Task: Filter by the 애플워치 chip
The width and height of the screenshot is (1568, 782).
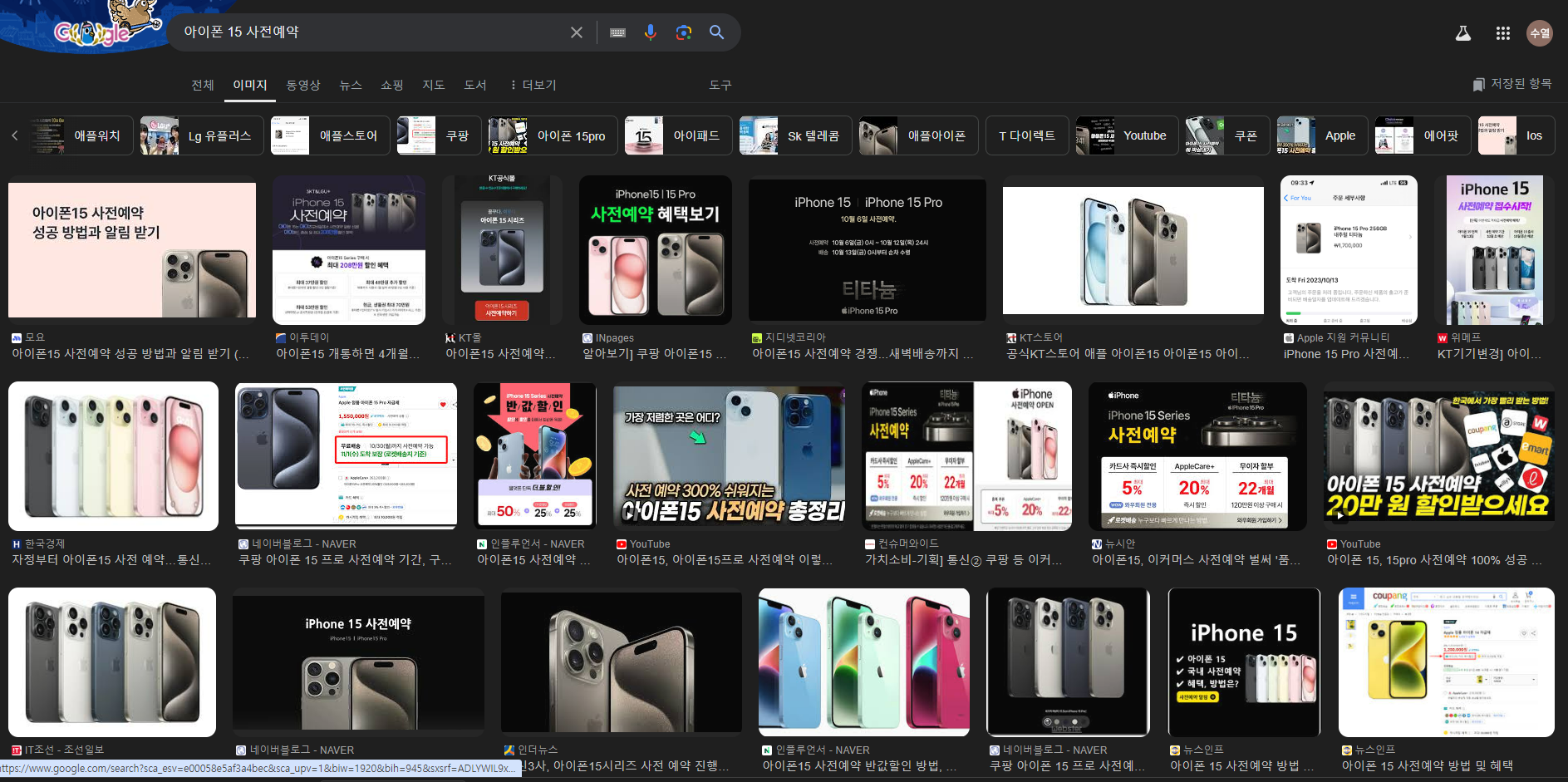Action: (81, 135)
